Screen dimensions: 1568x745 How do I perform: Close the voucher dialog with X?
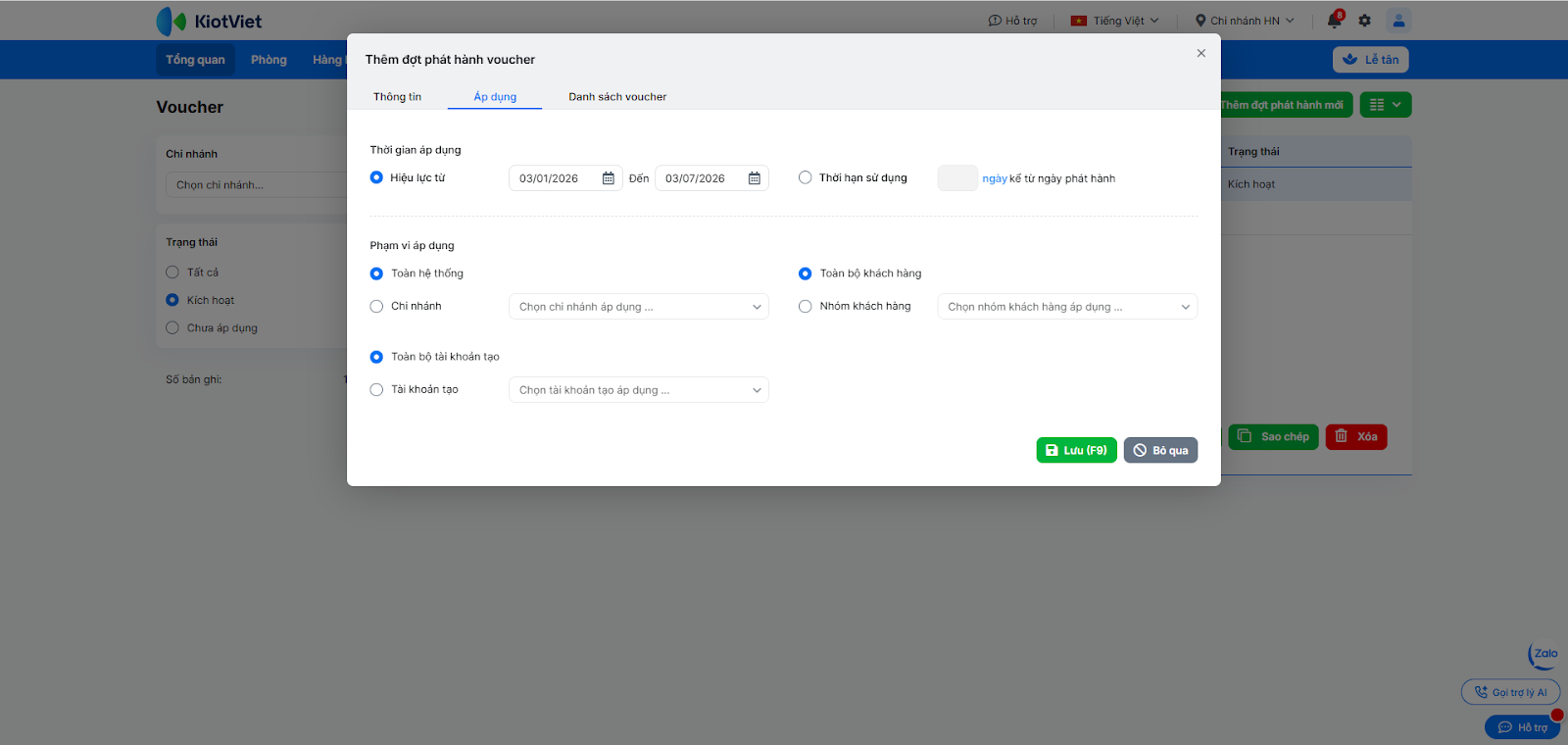coord(1200,54)
